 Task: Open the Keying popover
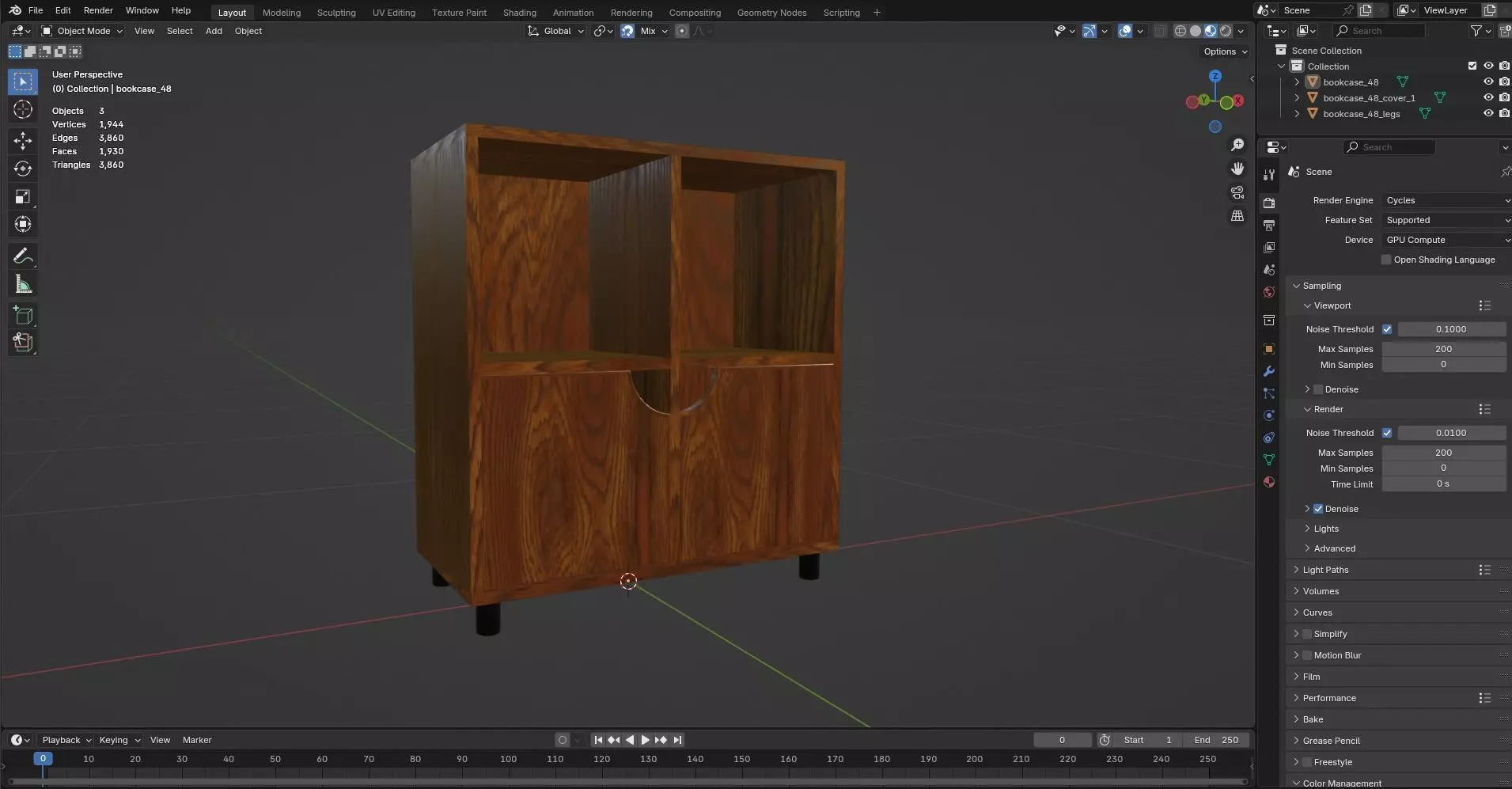tap(119, 740)
